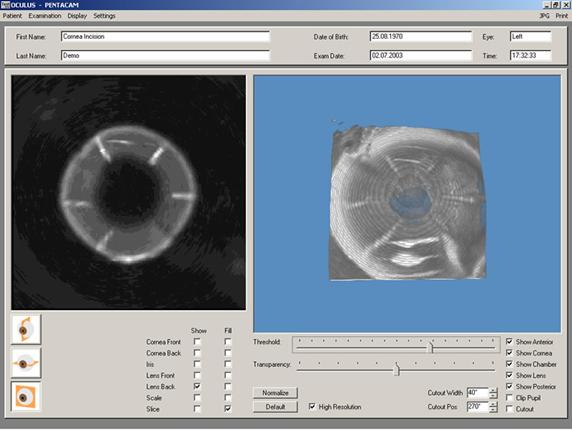Uncheck Show Cornea checkbox

509,353
